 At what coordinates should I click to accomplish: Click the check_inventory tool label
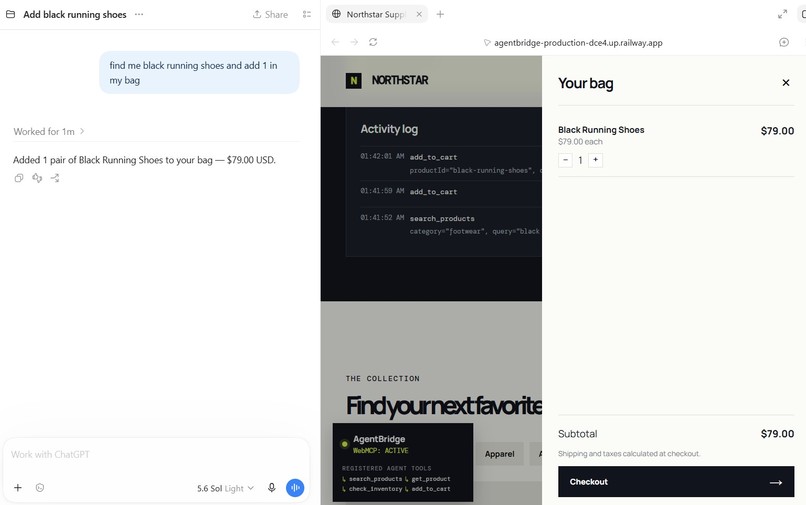[x=375, y=489]
